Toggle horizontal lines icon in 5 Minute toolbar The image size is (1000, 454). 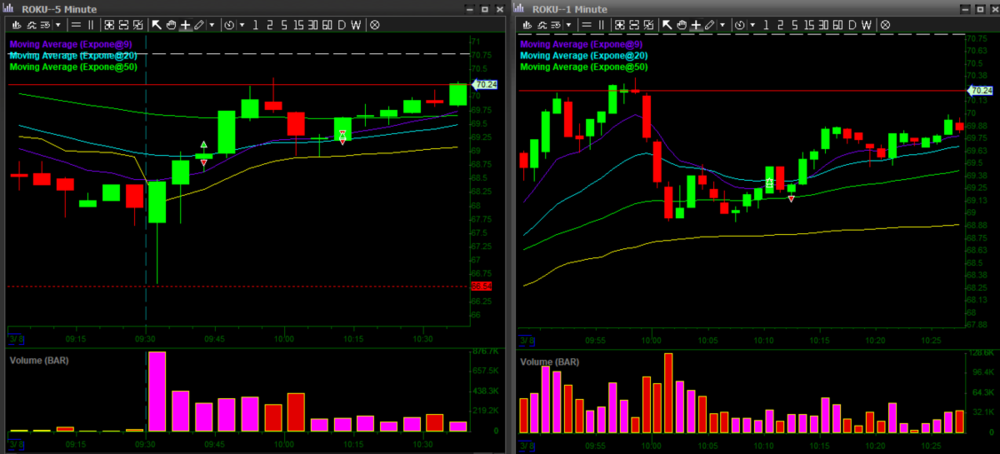76,23
